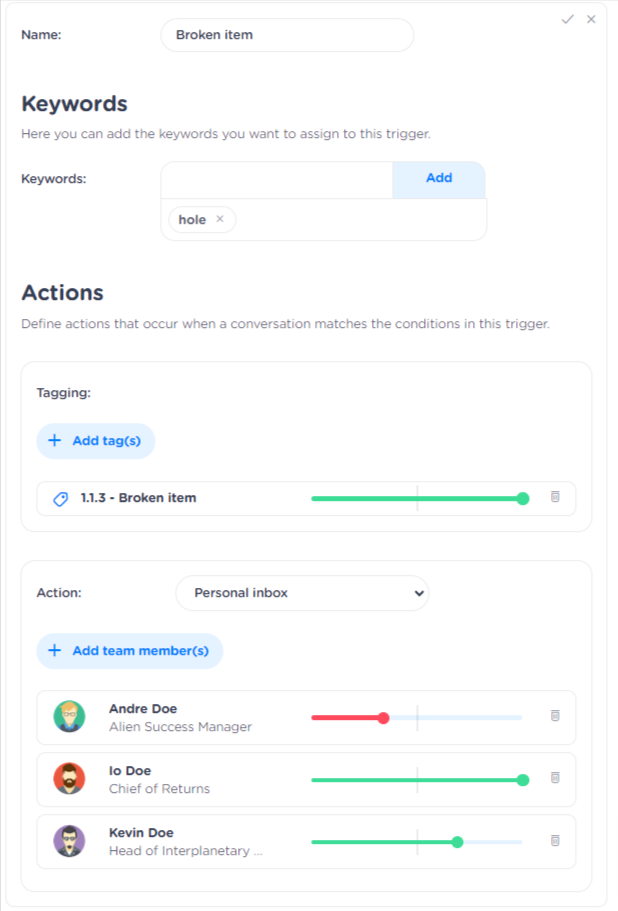Viewport: 618px width, 911px height.
Task: Delete Andre Doe from team members
Action: click(x=555, y=716)
